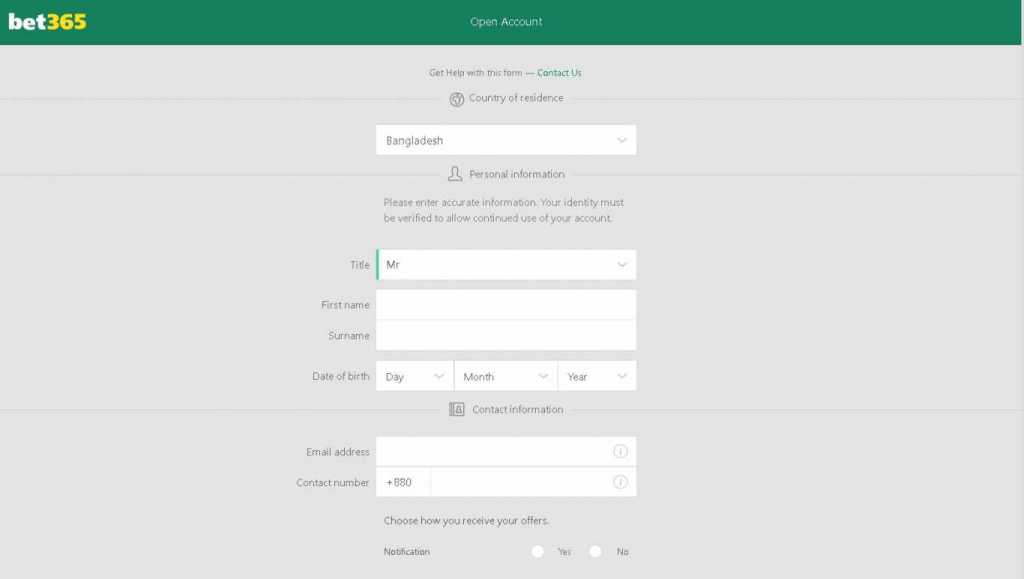Click the +880 phone prefix box

401,481
